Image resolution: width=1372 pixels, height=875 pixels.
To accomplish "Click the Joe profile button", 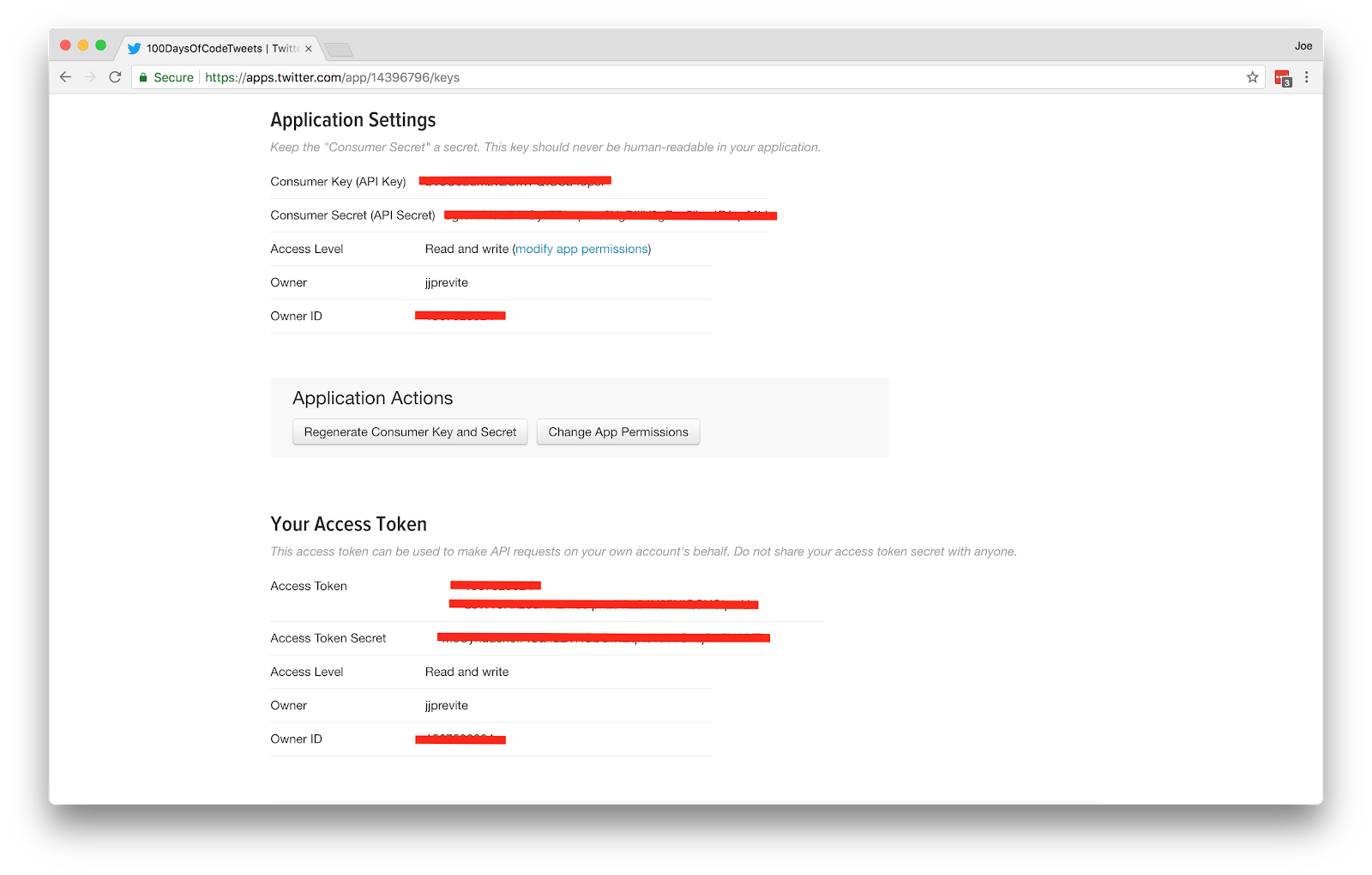I will point(1303,45).
